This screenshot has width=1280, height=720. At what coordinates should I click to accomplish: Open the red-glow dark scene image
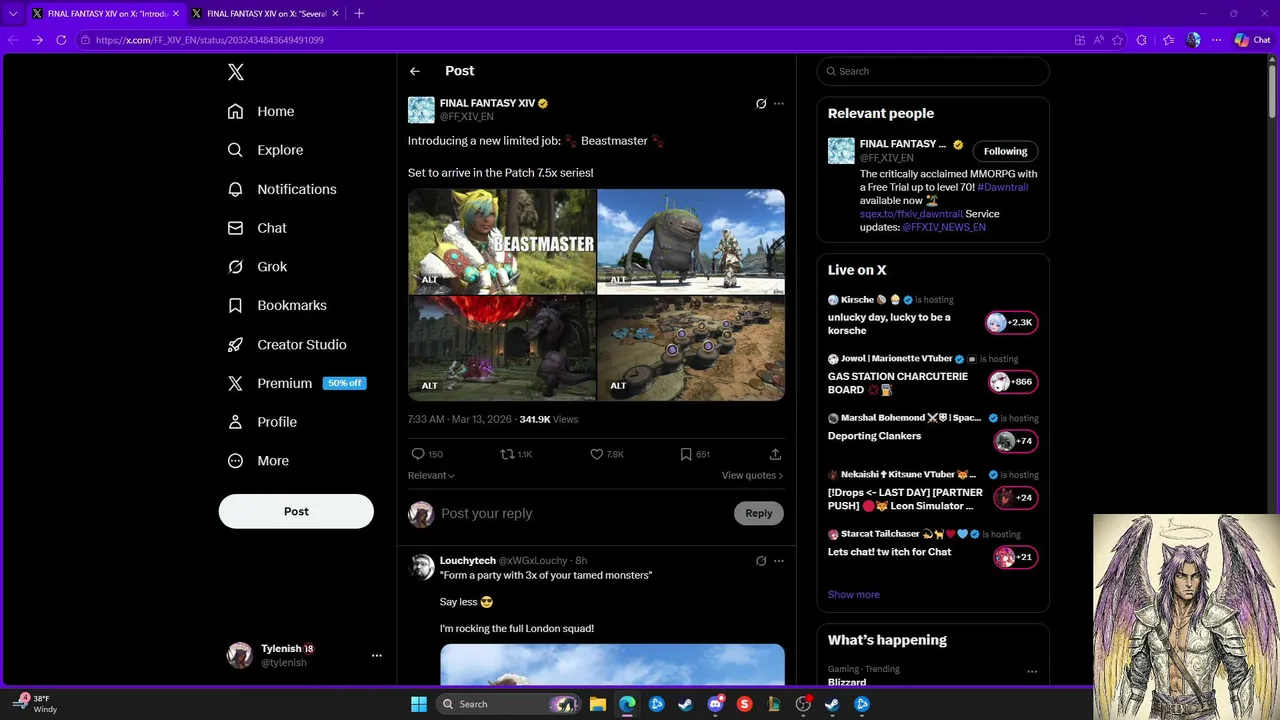point(501,348)
